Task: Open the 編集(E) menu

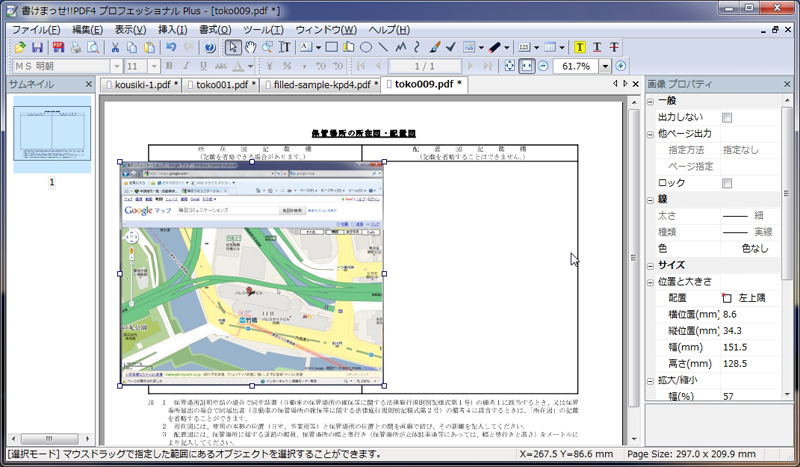Action: tap(87, 30)
